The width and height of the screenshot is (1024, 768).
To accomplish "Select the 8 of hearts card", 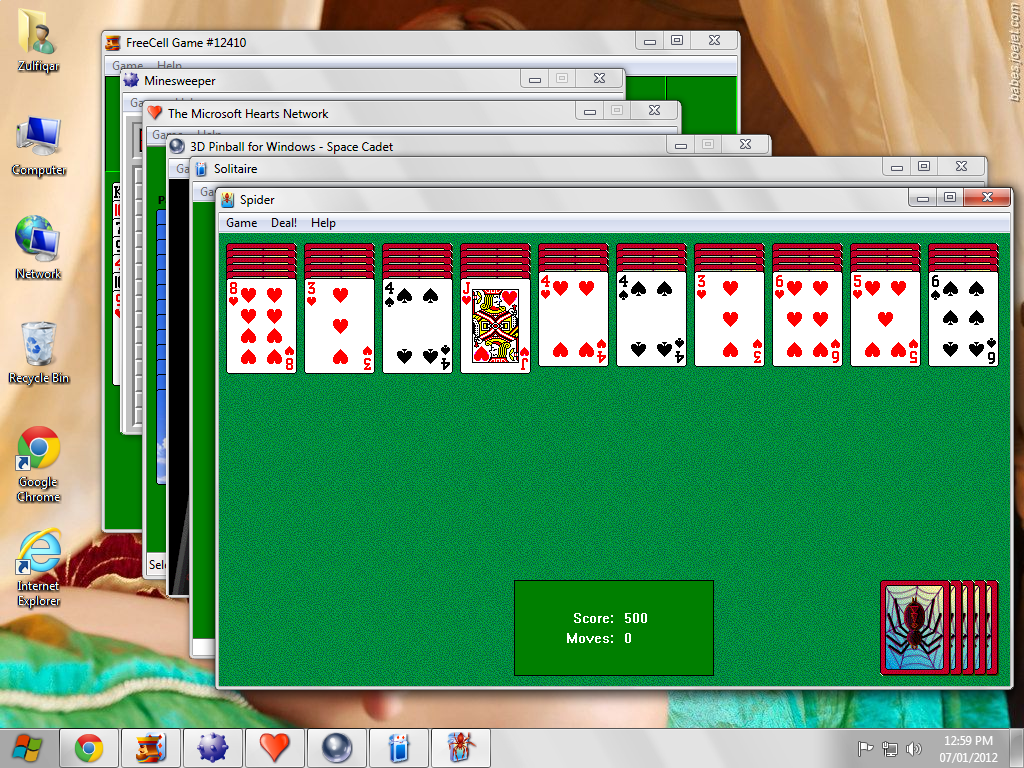I will click(x=261, y=325).
